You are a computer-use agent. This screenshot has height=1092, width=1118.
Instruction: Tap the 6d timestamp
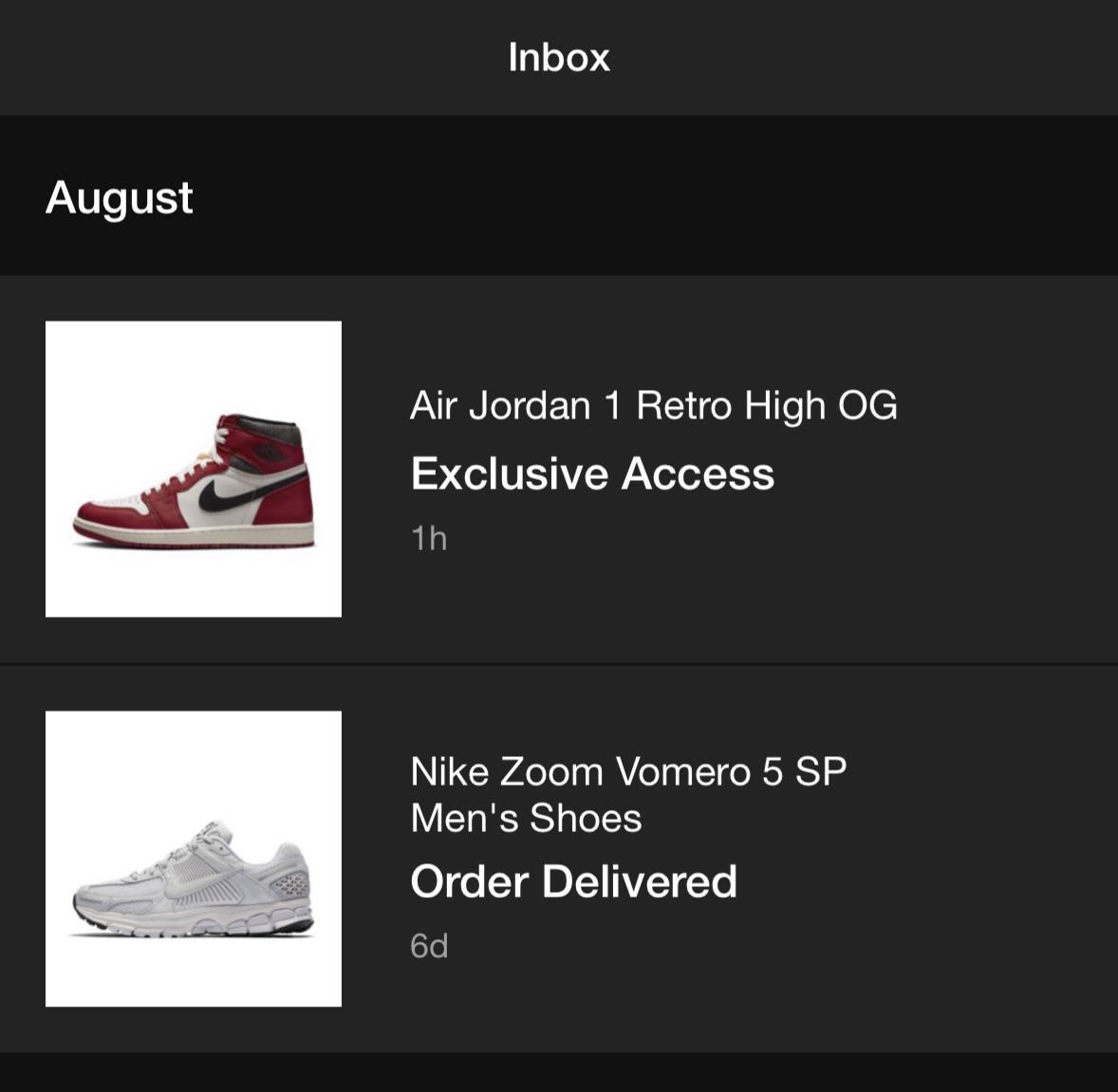428,944
